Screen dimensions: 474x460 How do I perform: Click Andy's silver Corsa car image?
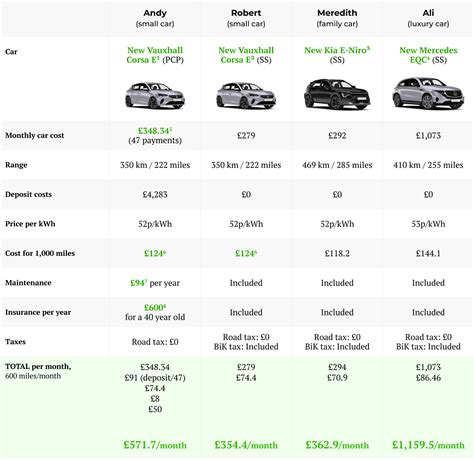pos(155,95)
